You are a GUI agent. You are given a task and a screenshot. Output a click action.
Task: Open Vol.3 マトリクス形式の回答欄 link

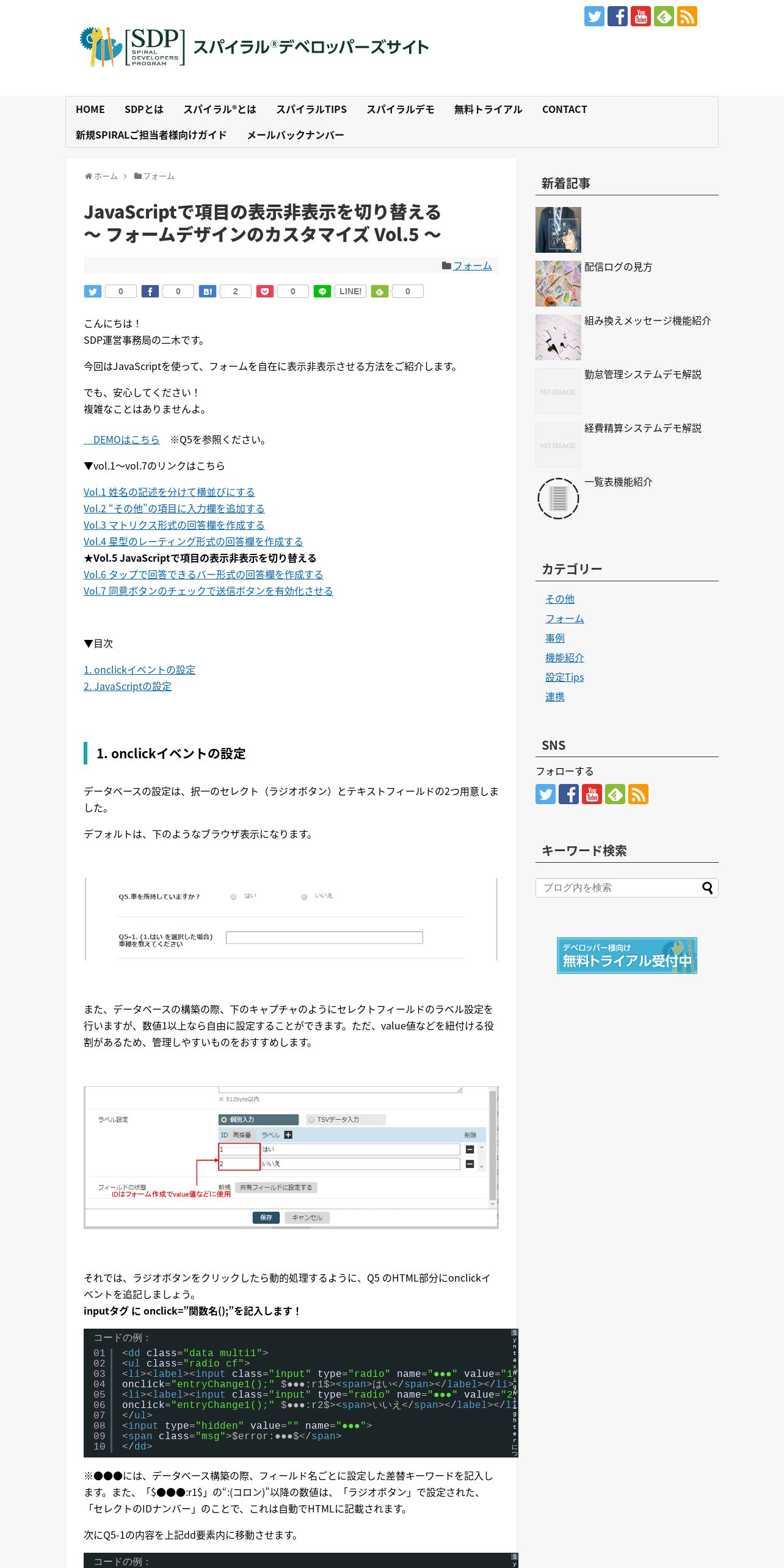coord(174,525)
